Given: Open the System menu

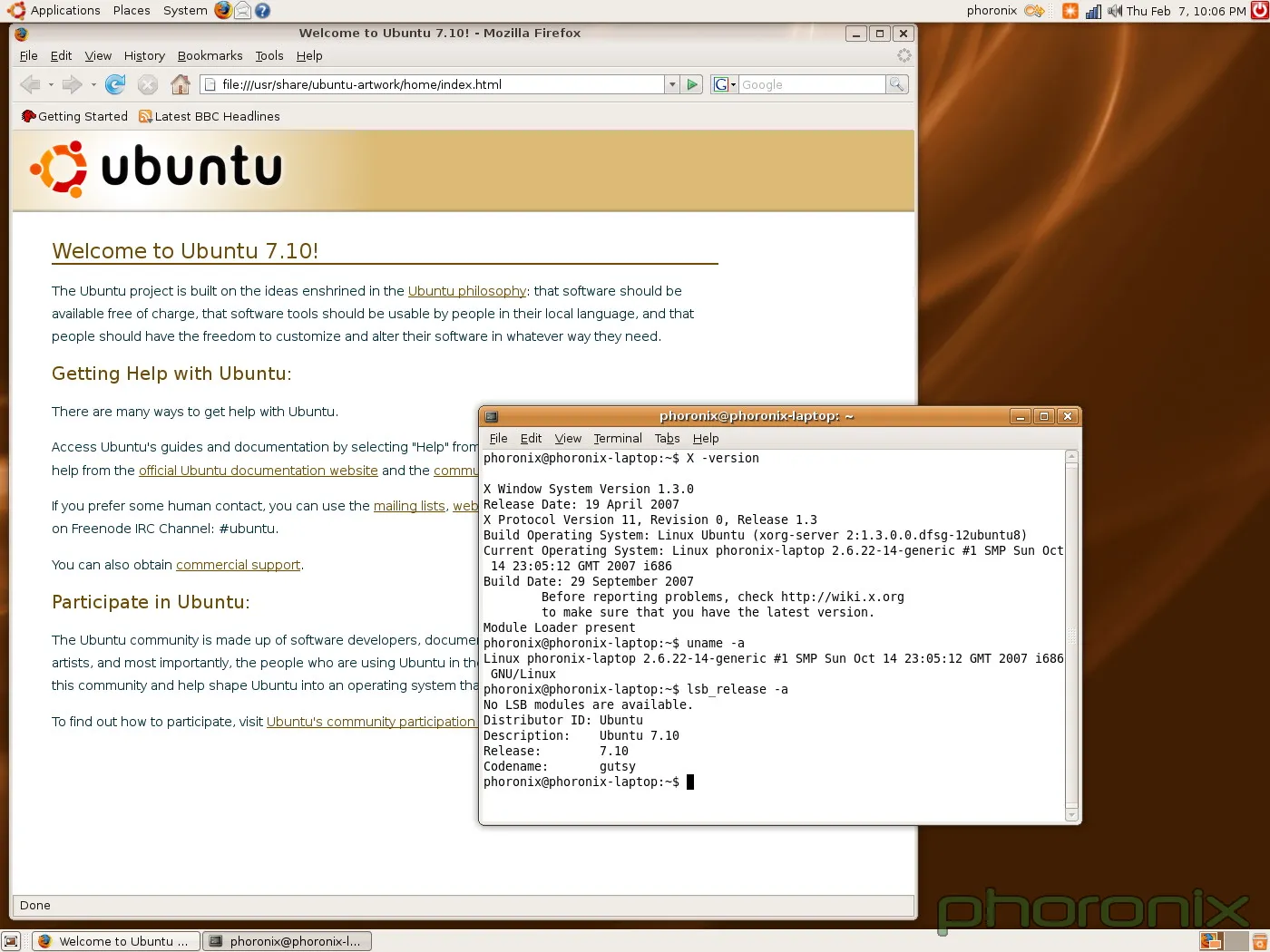Looking at the screenshot, I should [185, 11].
